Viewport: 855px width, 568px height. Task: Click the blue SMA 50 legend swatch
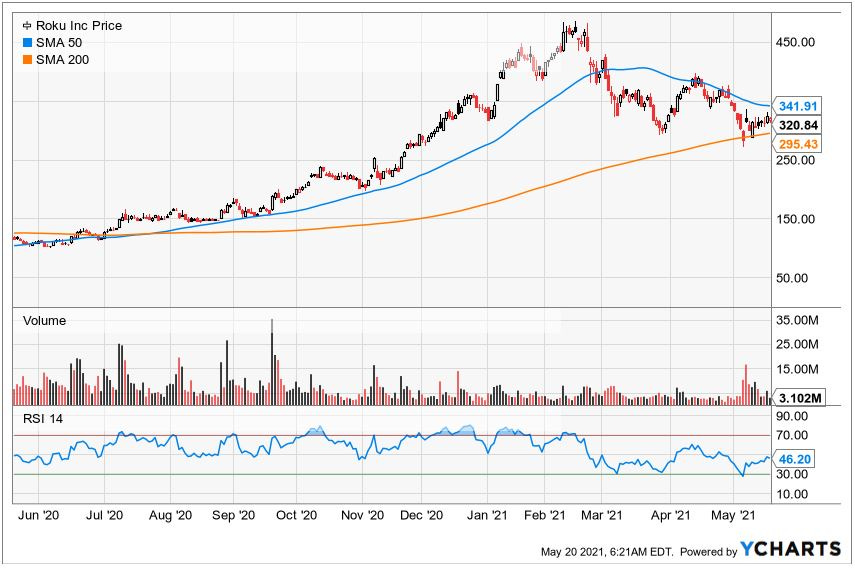(27, 43)
